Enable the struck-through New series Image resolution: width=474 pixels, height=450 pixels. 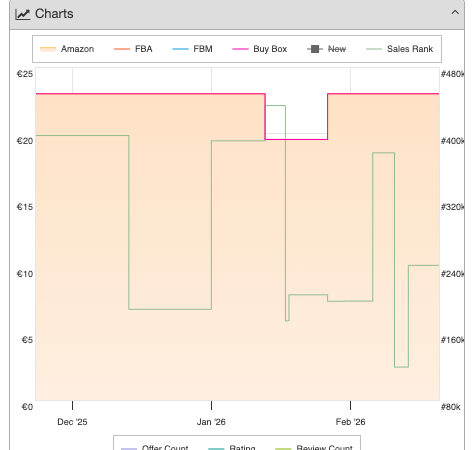click(x=327, y=49)
